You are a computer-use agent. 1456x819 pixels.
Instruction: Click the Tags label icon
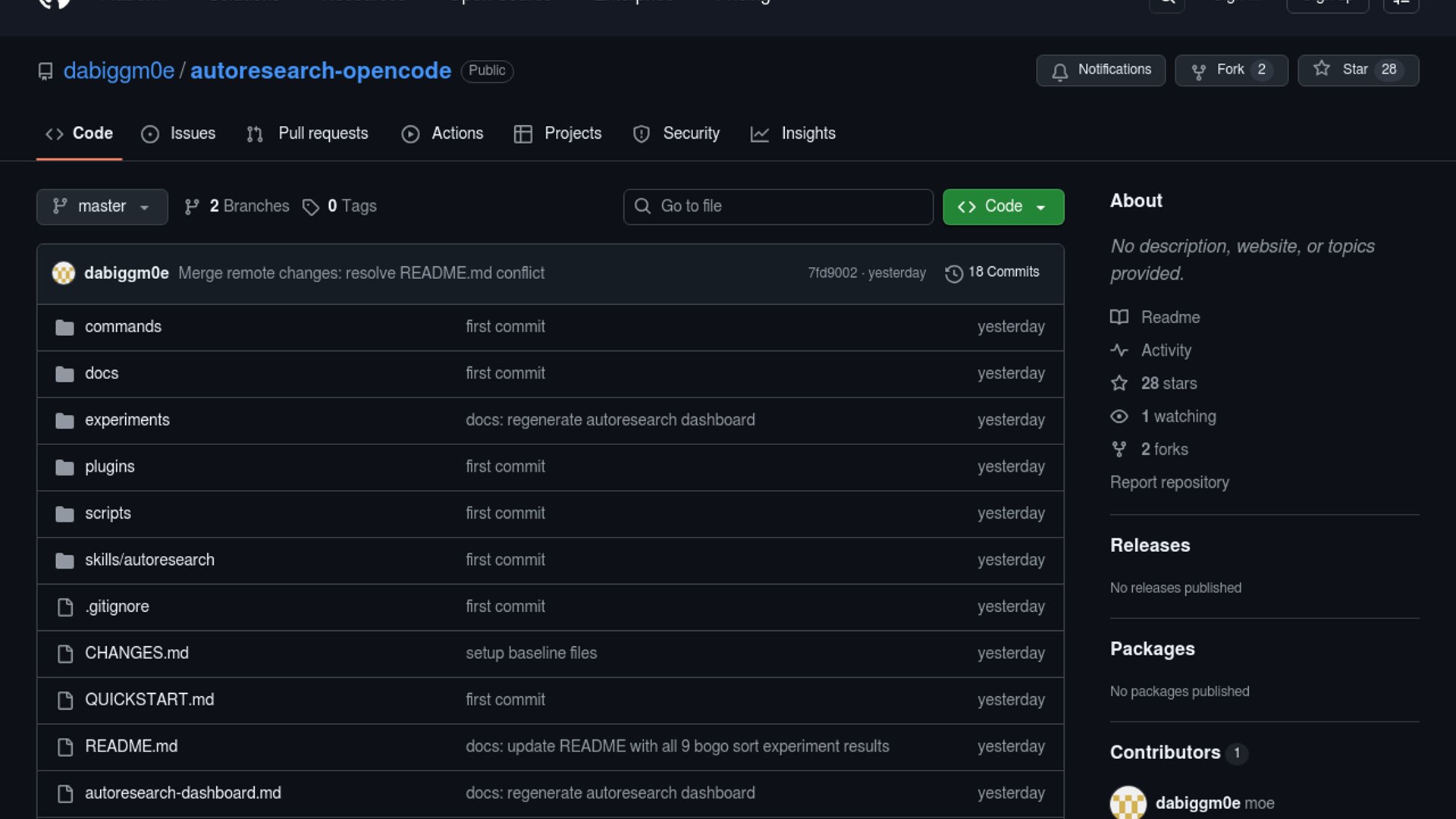[310, 207]
